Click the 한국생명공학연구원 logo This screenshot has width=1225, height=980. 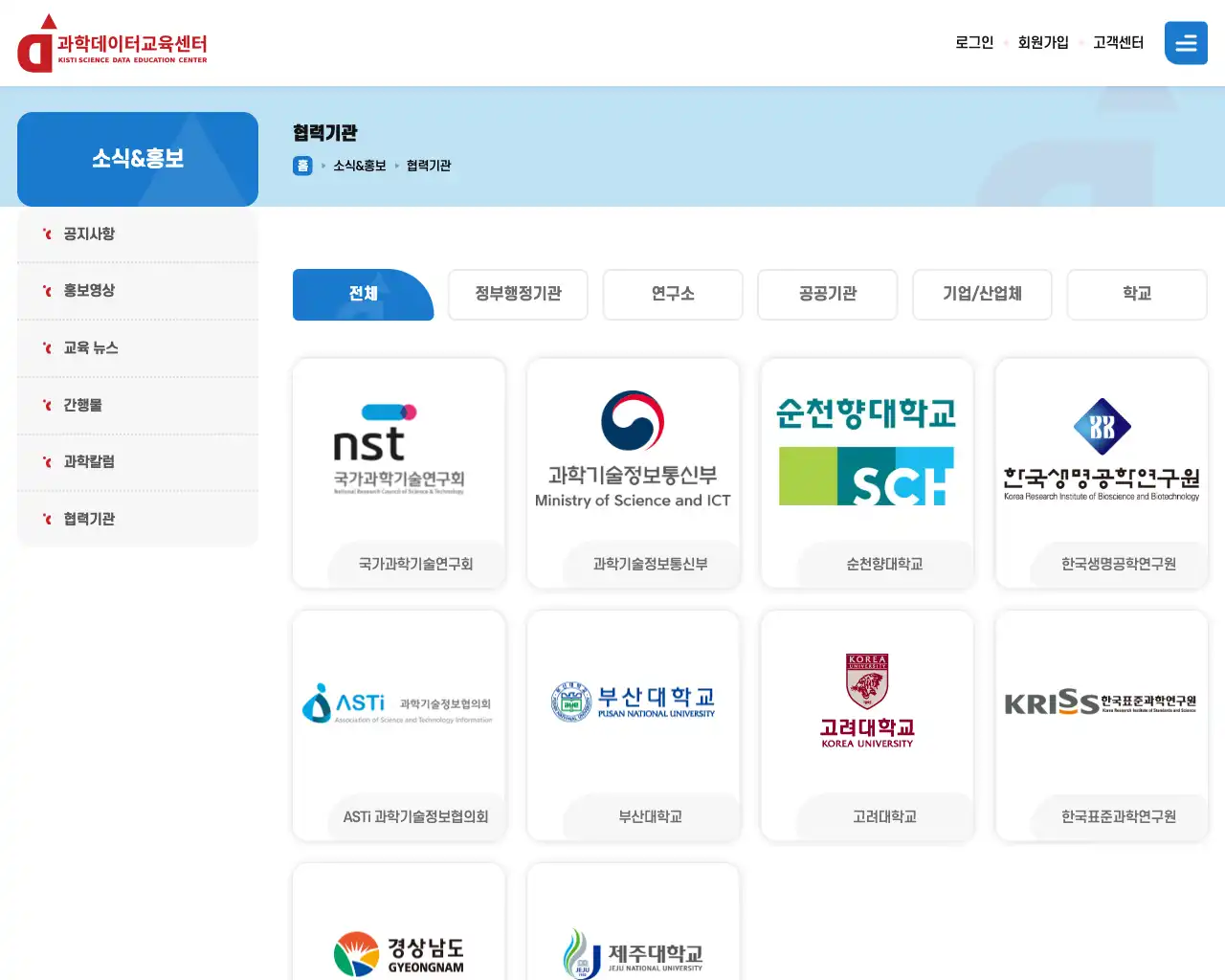[x=1102, y=449]
